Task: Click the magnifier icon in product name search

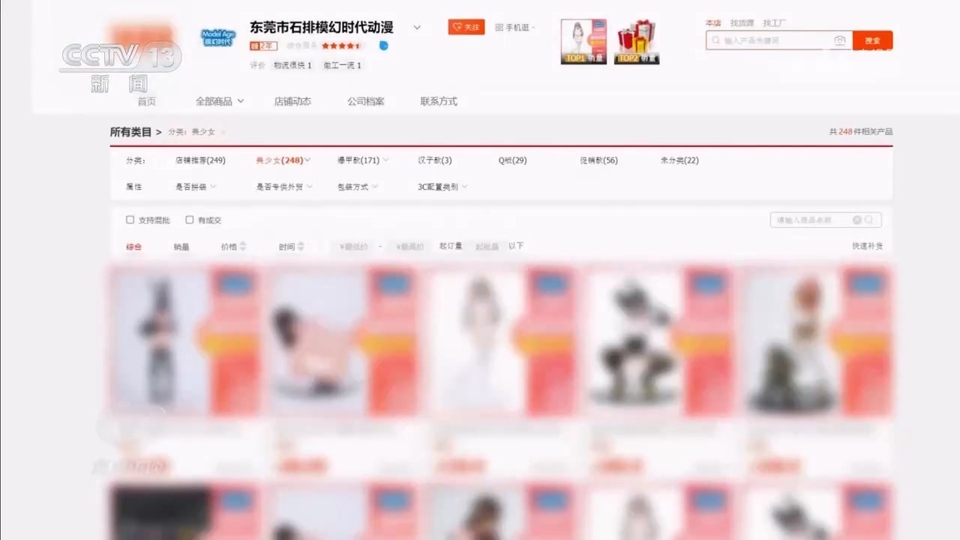Action: pyautogui.click(x=870, y=220)
